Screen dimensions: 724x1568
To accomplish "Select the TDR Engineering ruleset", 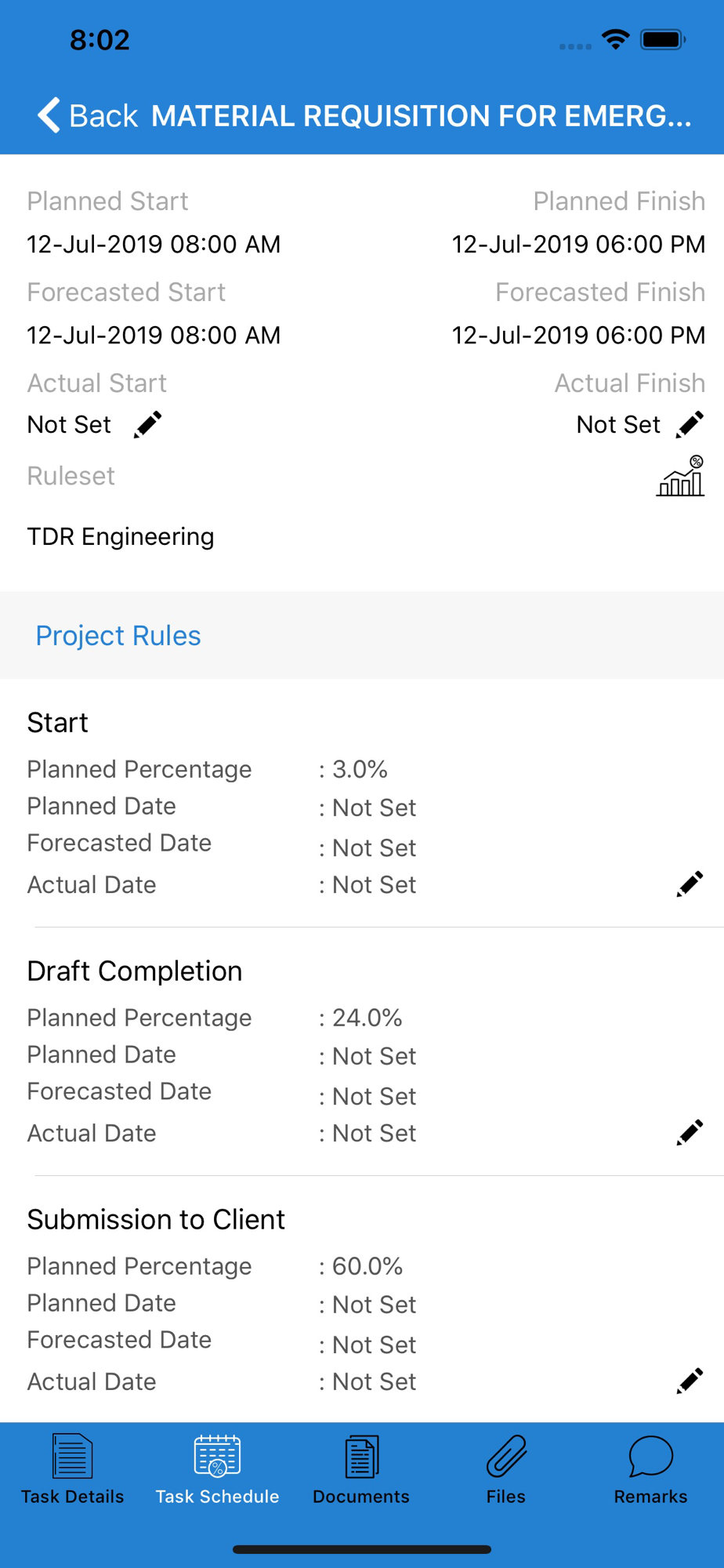I will (121, 536).
